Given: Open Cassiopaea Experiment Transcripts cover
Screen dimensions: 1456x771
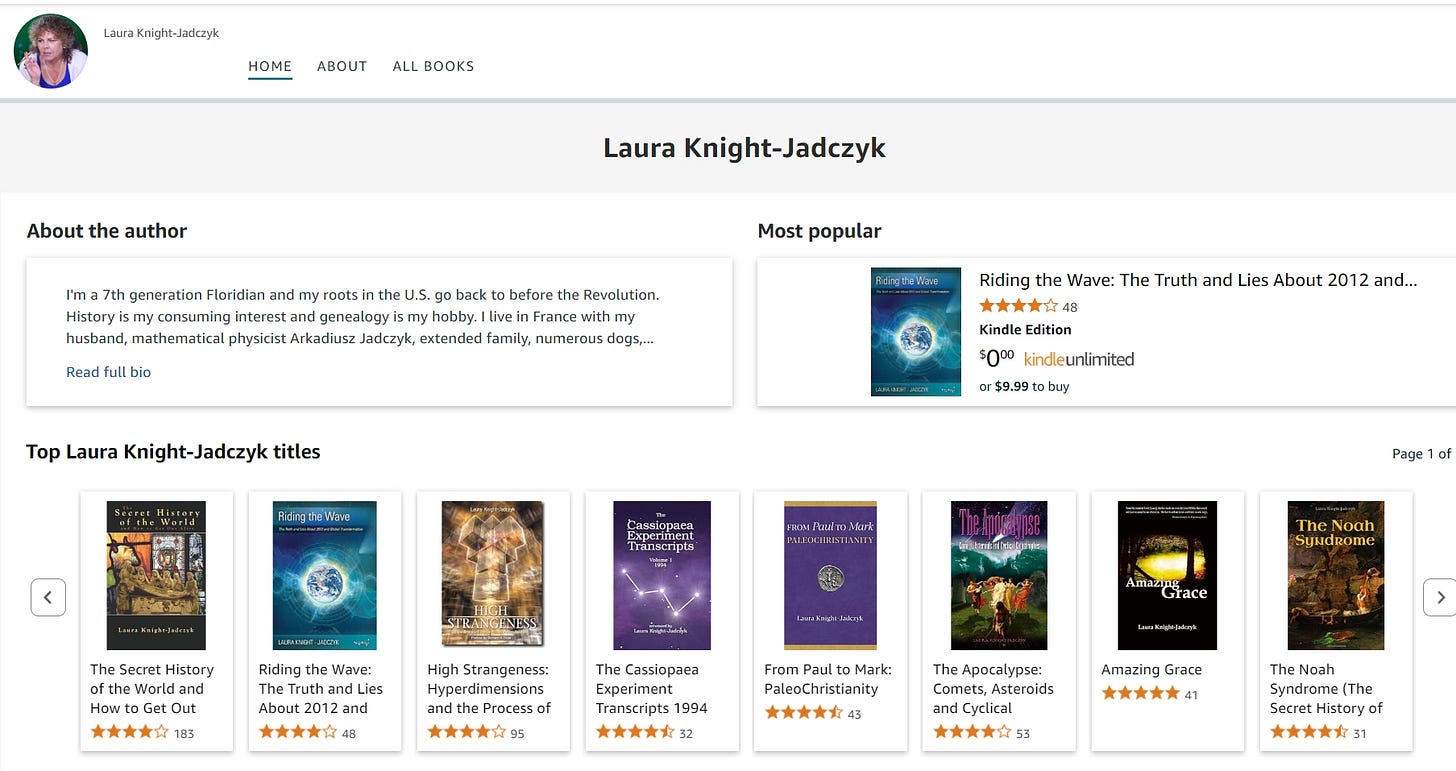Looking at the screenshot, I should coord(661,575).
